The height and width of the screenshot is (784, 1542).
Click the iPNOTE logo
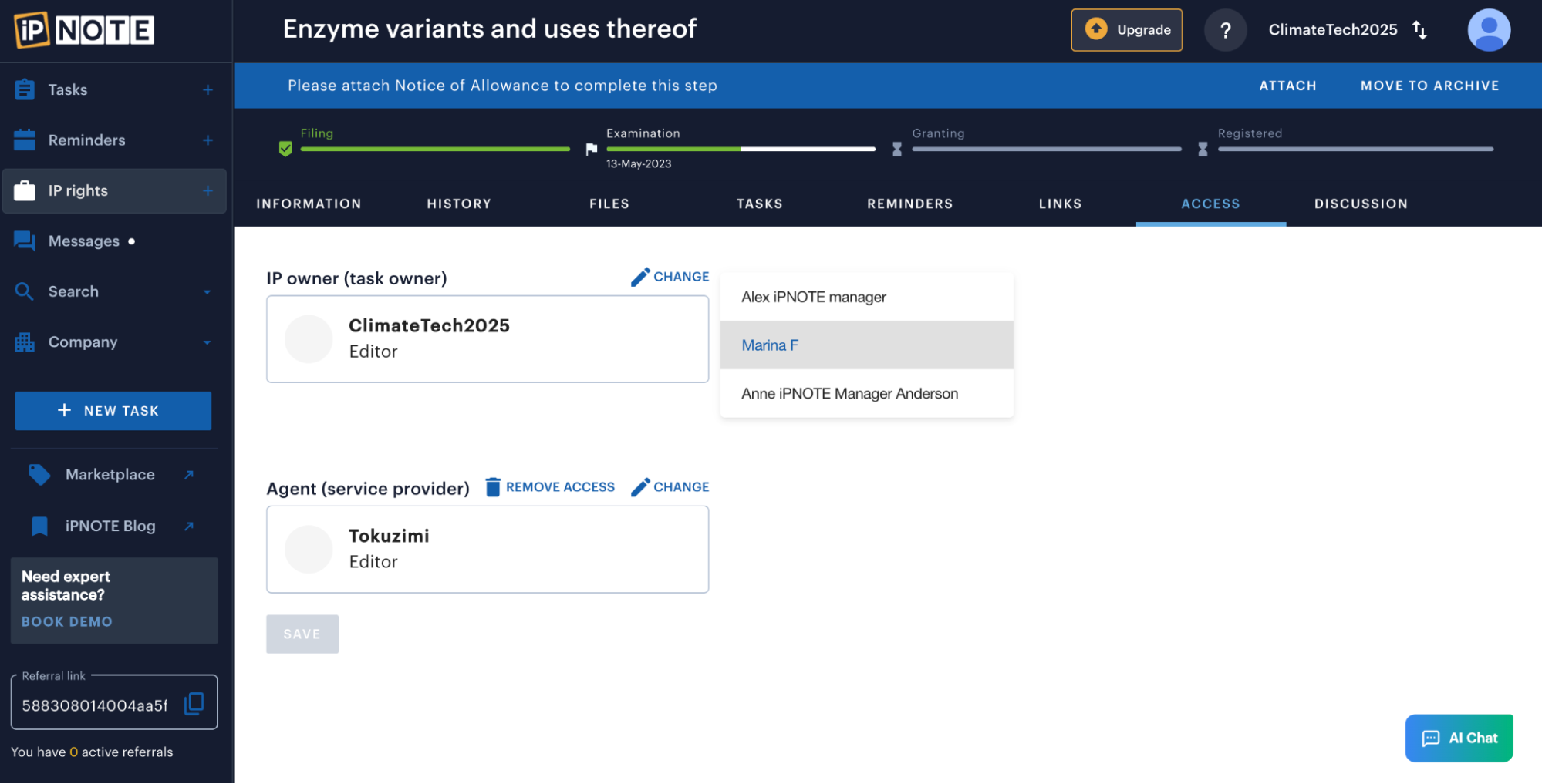click(x=84, y=30)
